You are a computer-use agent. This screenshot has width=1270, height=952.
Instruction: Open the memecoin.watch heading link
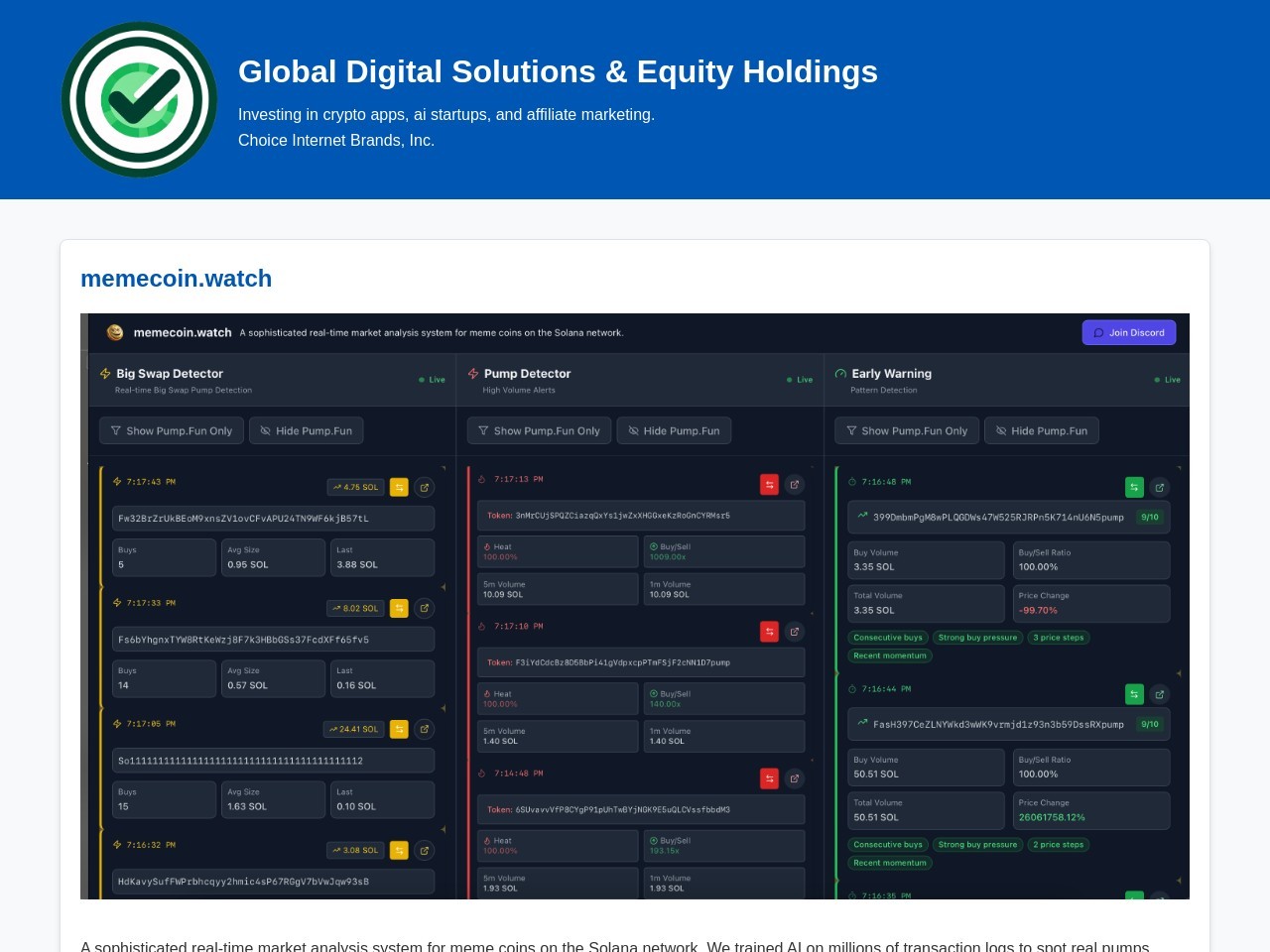(x=176, y=279)
